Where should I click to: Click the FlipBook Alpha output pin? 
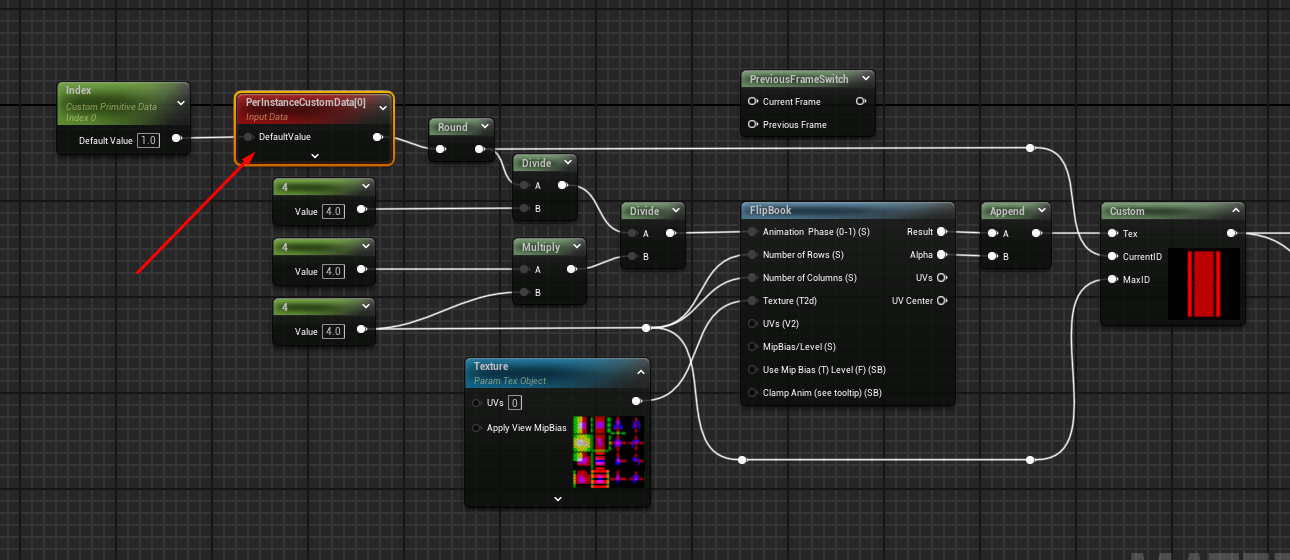pyautogui.click(x=941, y=255)
